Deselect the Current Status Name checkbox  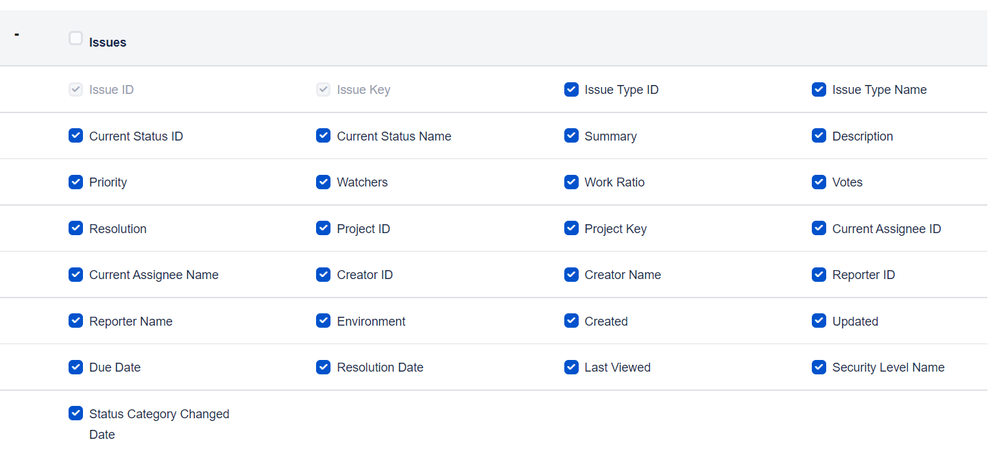pyautogui.click(x=323, y=136)
